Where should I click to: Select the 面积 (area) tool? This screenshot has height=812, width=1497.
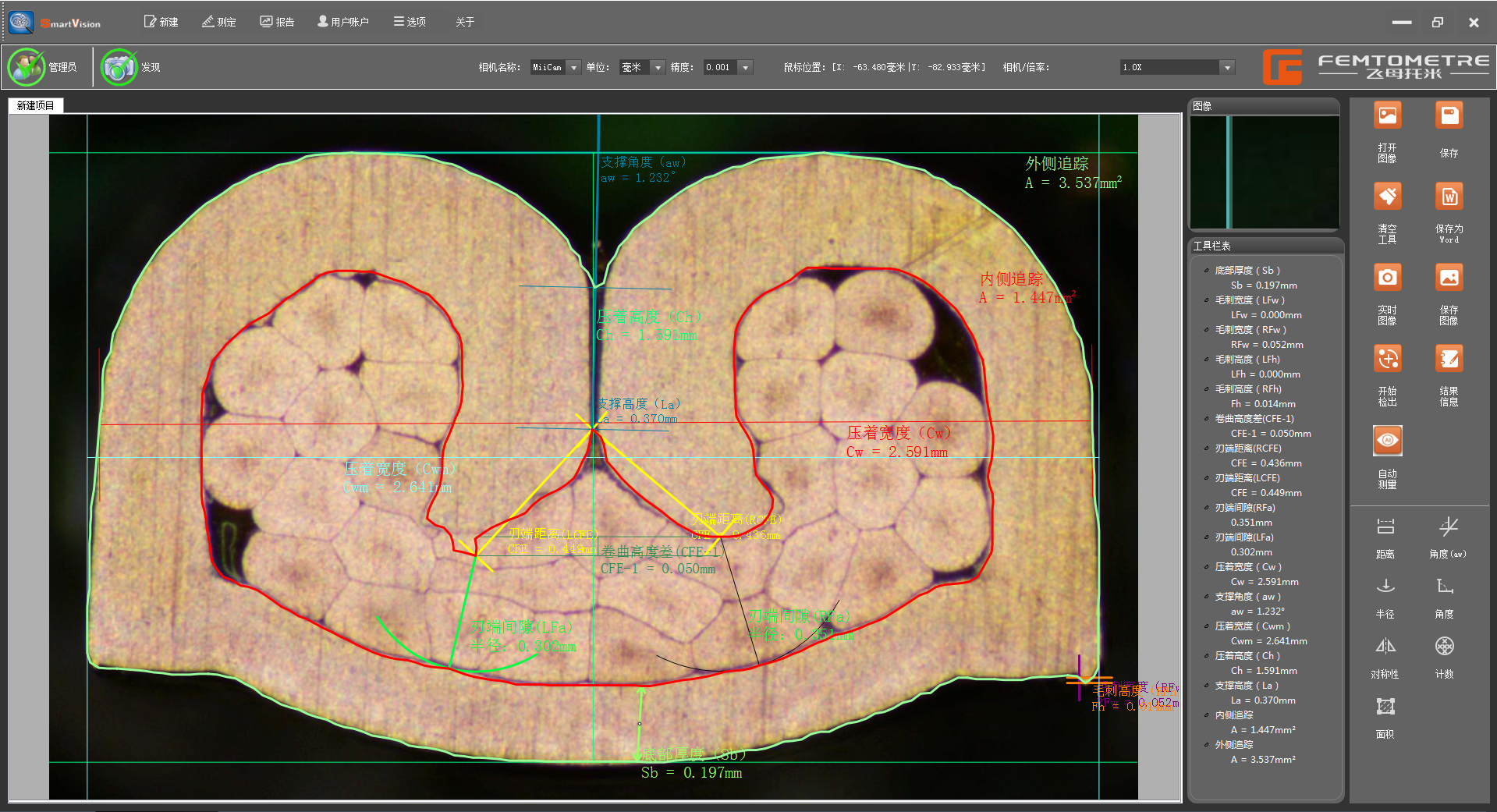pos(1385,707)
